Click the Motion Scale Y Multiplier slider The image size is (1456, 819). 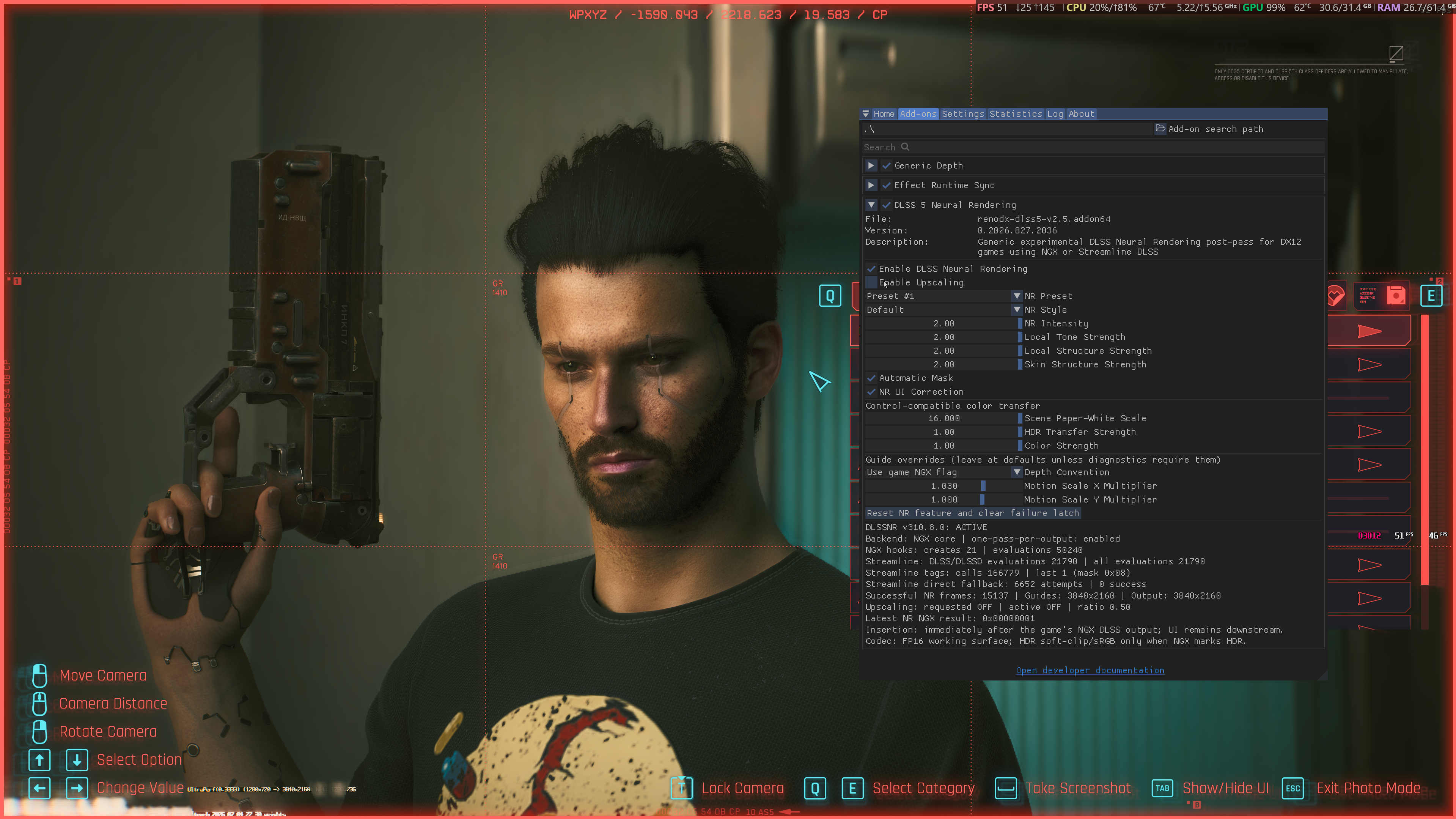coord(943,499)
